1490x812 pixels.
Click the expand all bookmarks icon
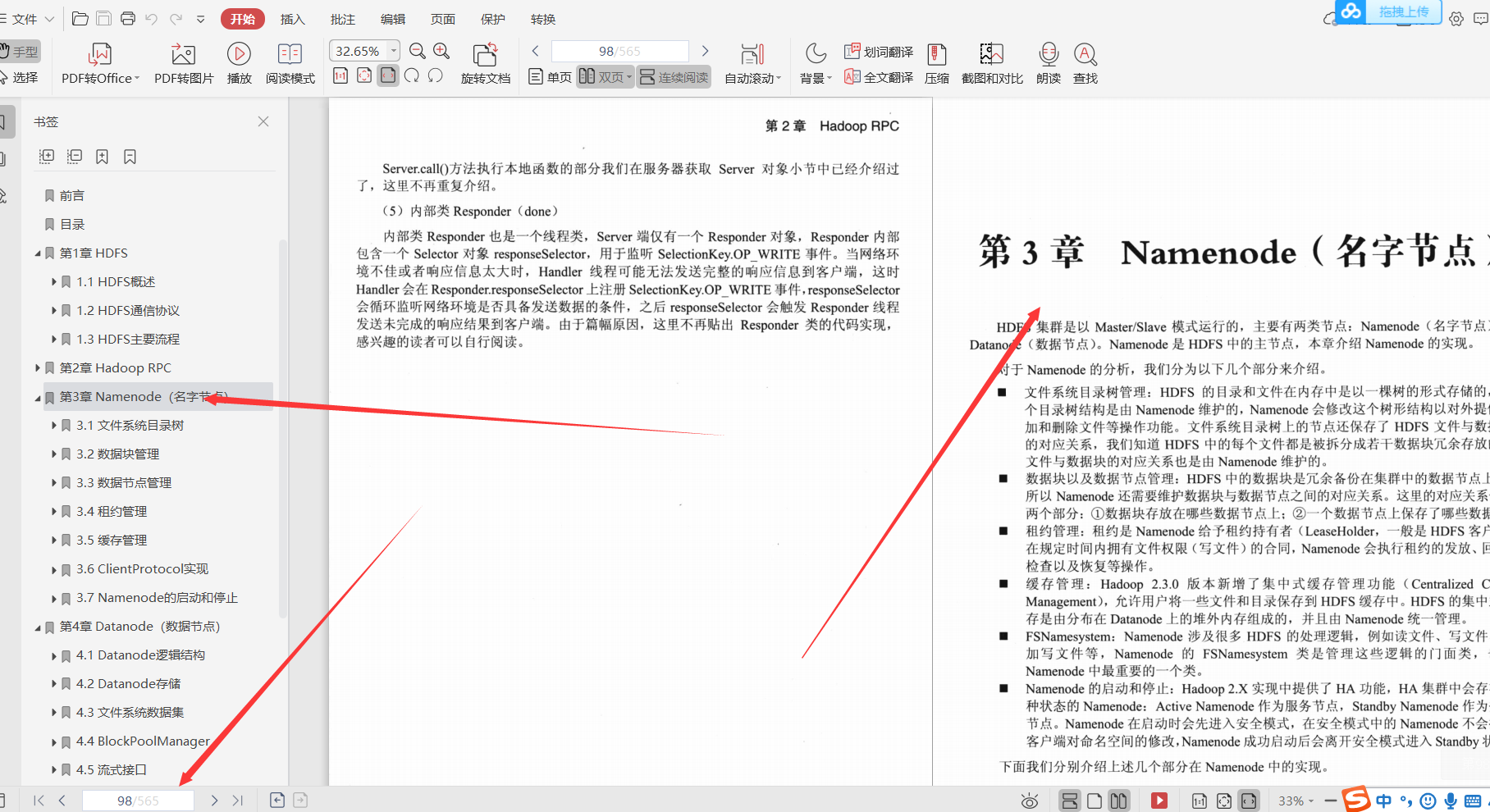pos(47,156)
